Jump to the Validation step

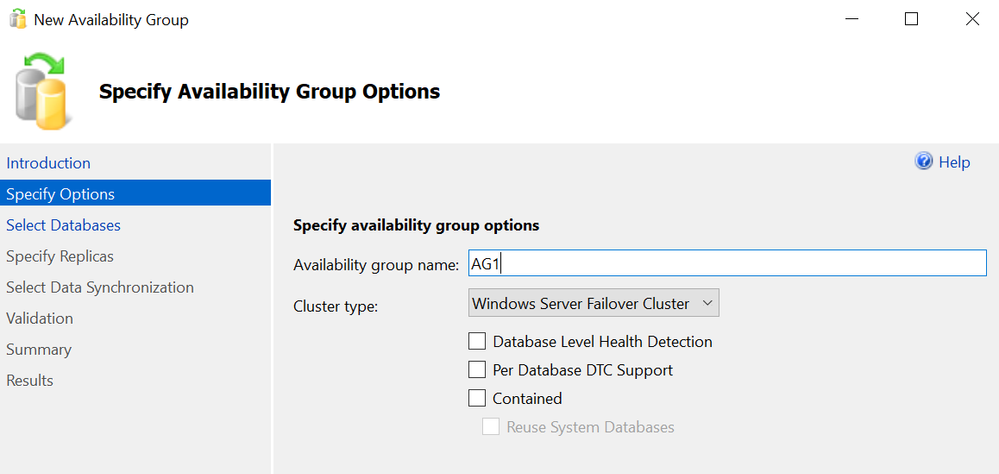(x=40, y=318)
